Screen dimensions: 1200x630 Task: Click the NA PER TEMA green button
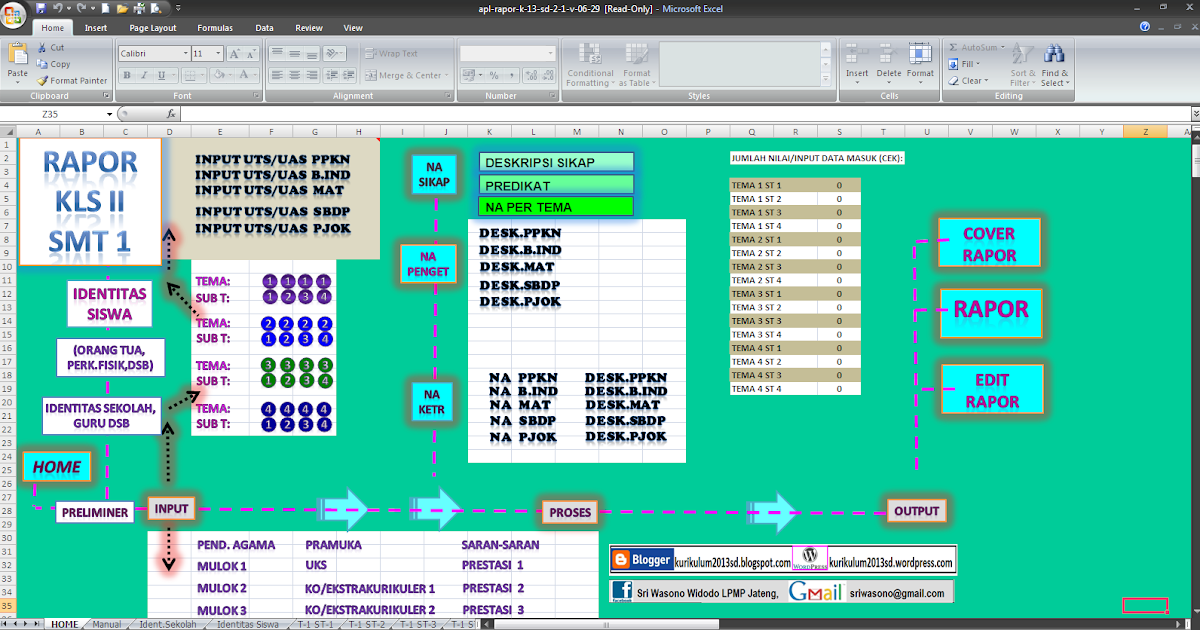click(556, 207)
